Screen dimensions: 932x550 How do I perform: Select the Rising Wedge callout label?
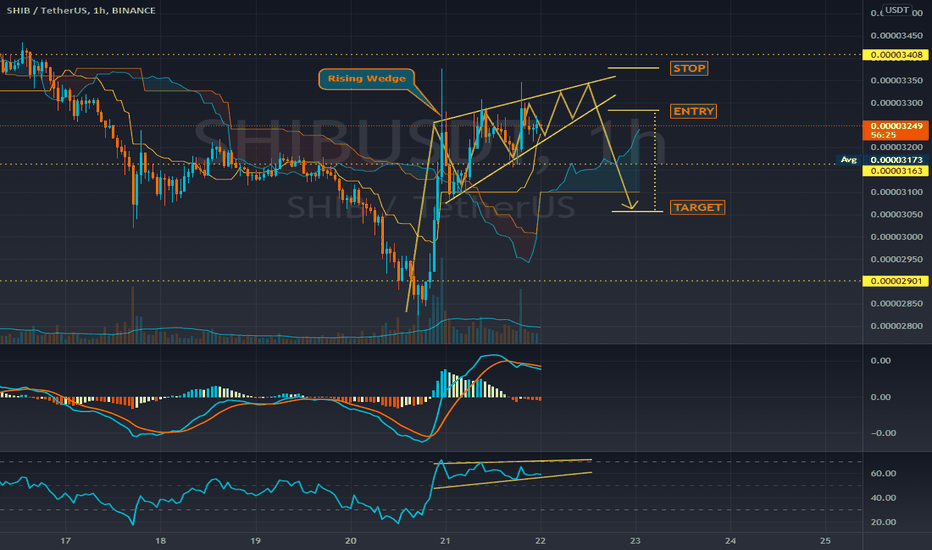[367, 78]
